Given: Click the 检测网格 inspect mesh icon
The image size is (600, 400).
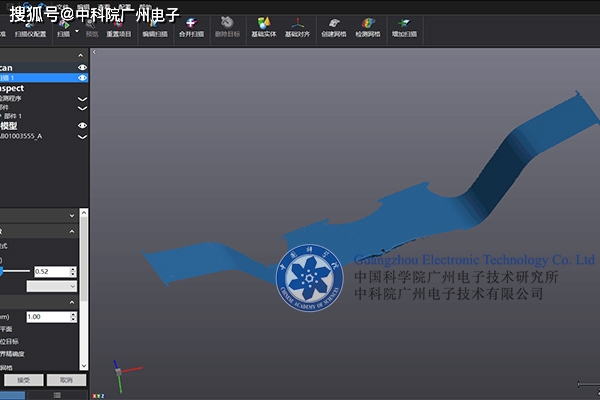Looking at the screenshot, I should pos(368,25).
